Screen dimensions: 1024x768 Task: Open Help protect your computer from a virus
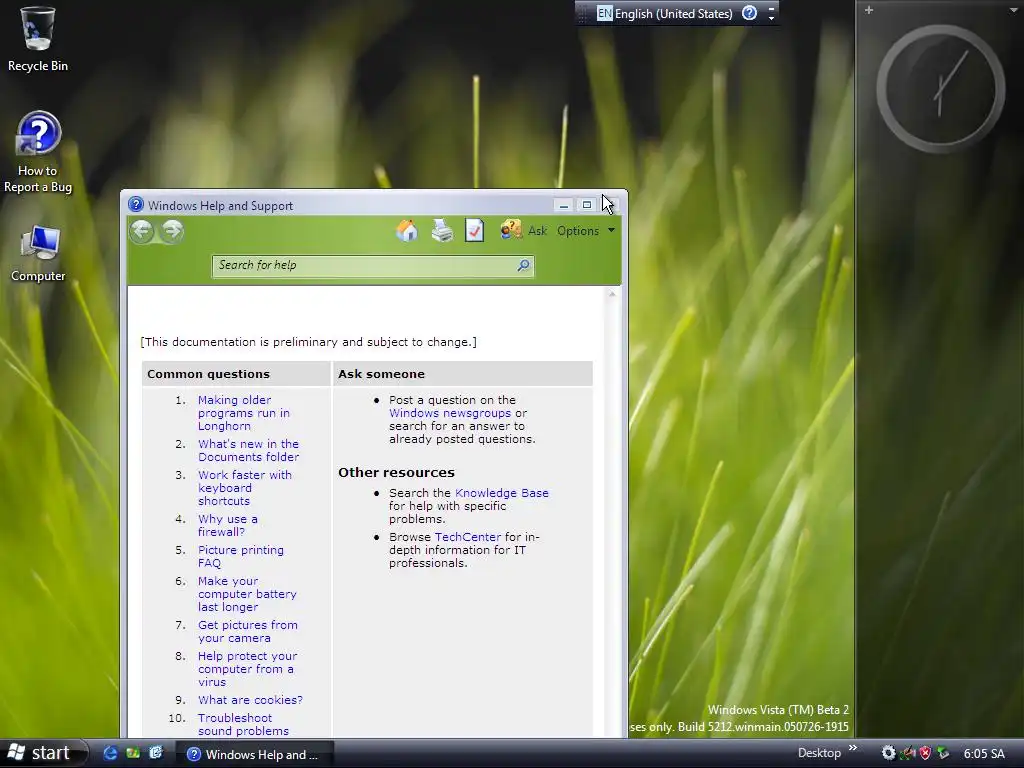pos(248,669)
